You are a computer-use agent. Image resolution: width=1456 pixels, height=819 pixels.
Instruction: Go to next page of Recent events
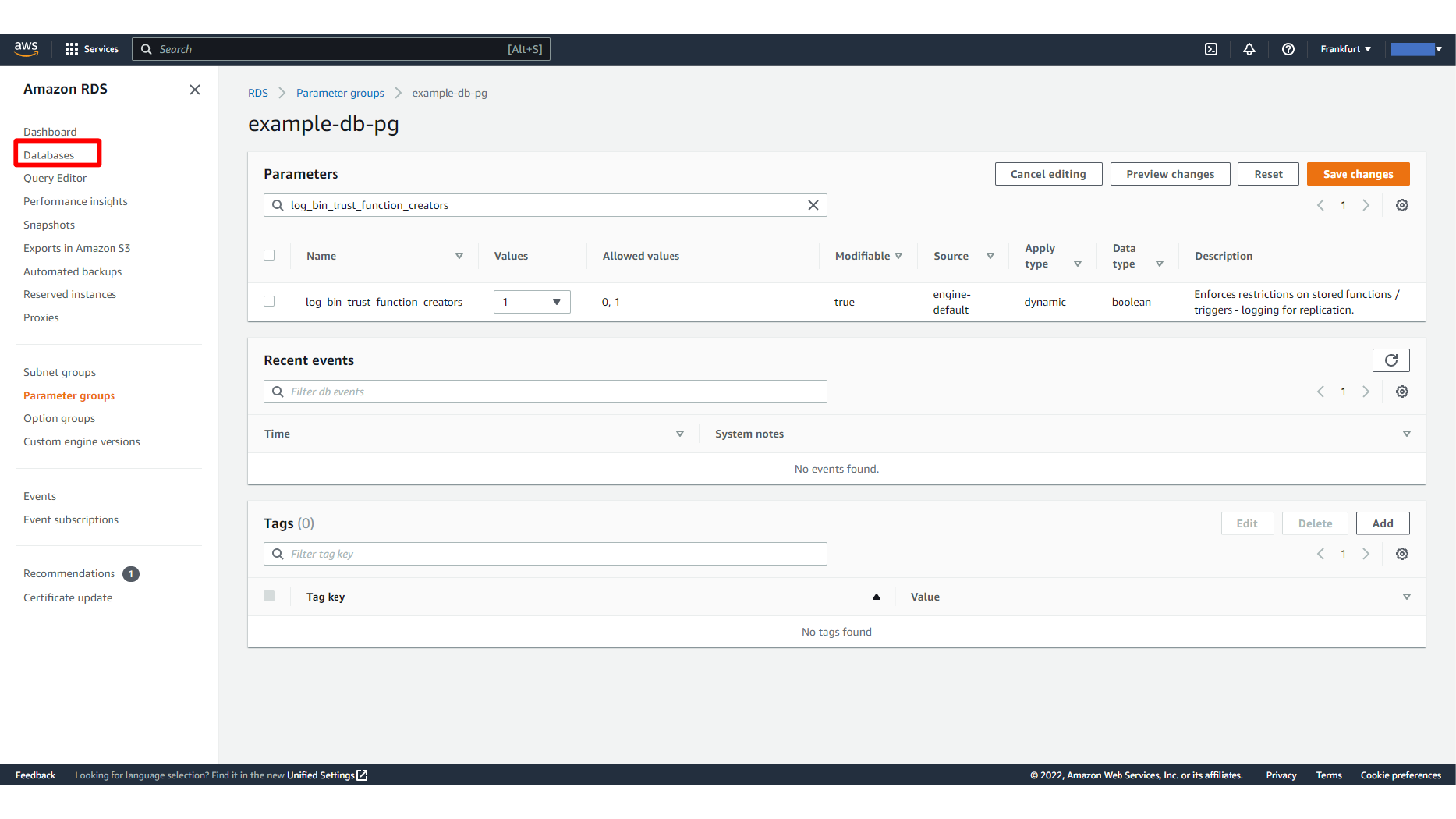1366,392
